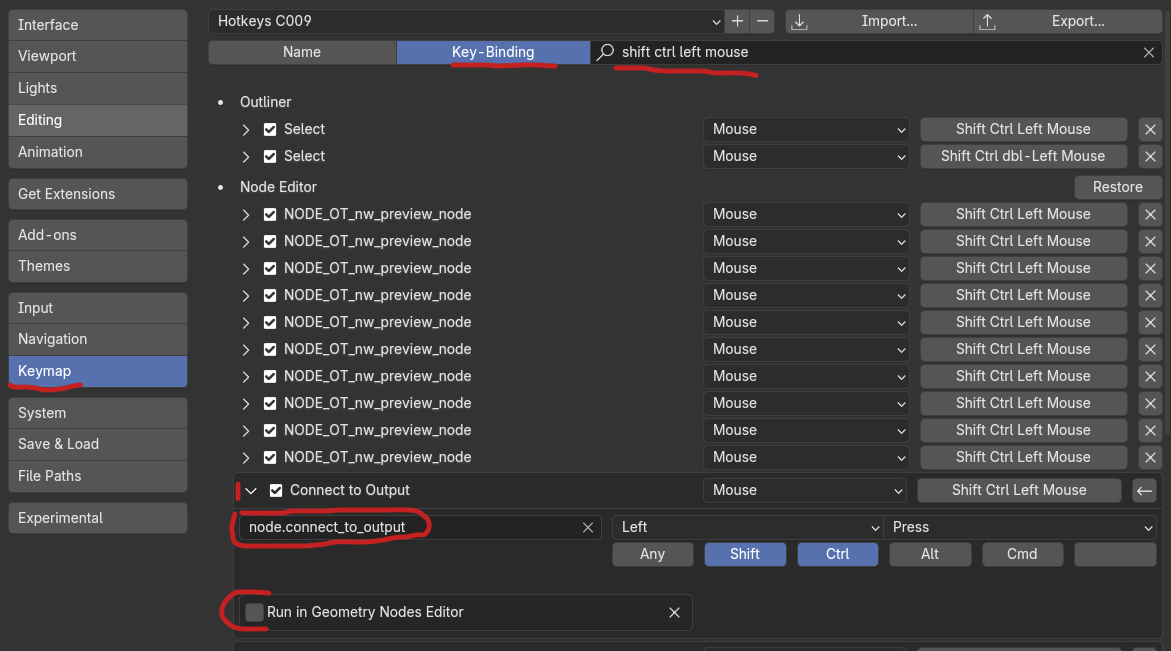Click the Import... keymap button
The width and height of the screenshot is (1171, 651).
879,21
